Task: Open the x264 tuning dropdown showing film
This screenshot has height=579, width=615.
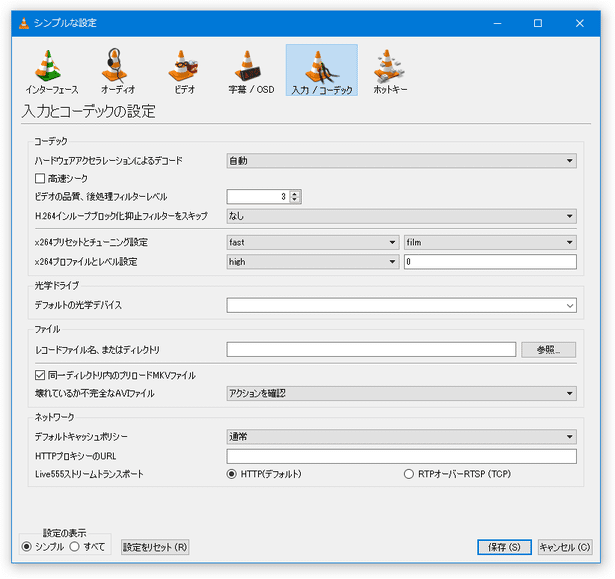Action: coord(490,242)
